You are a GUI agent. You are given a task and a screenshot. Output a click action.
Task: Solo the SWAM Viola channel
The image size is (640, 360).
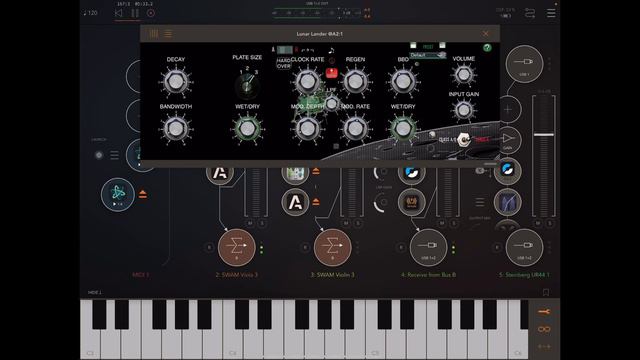[262, 223]
